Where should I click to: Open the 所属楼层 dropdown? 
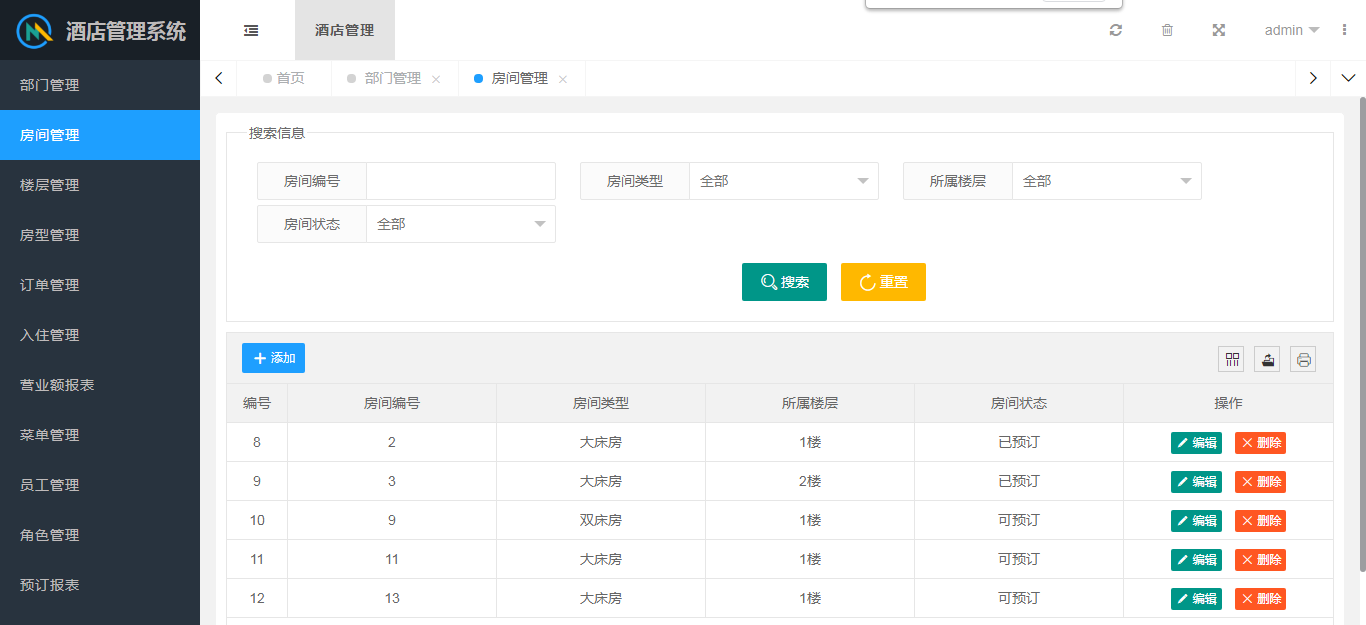coord(1106,181)
